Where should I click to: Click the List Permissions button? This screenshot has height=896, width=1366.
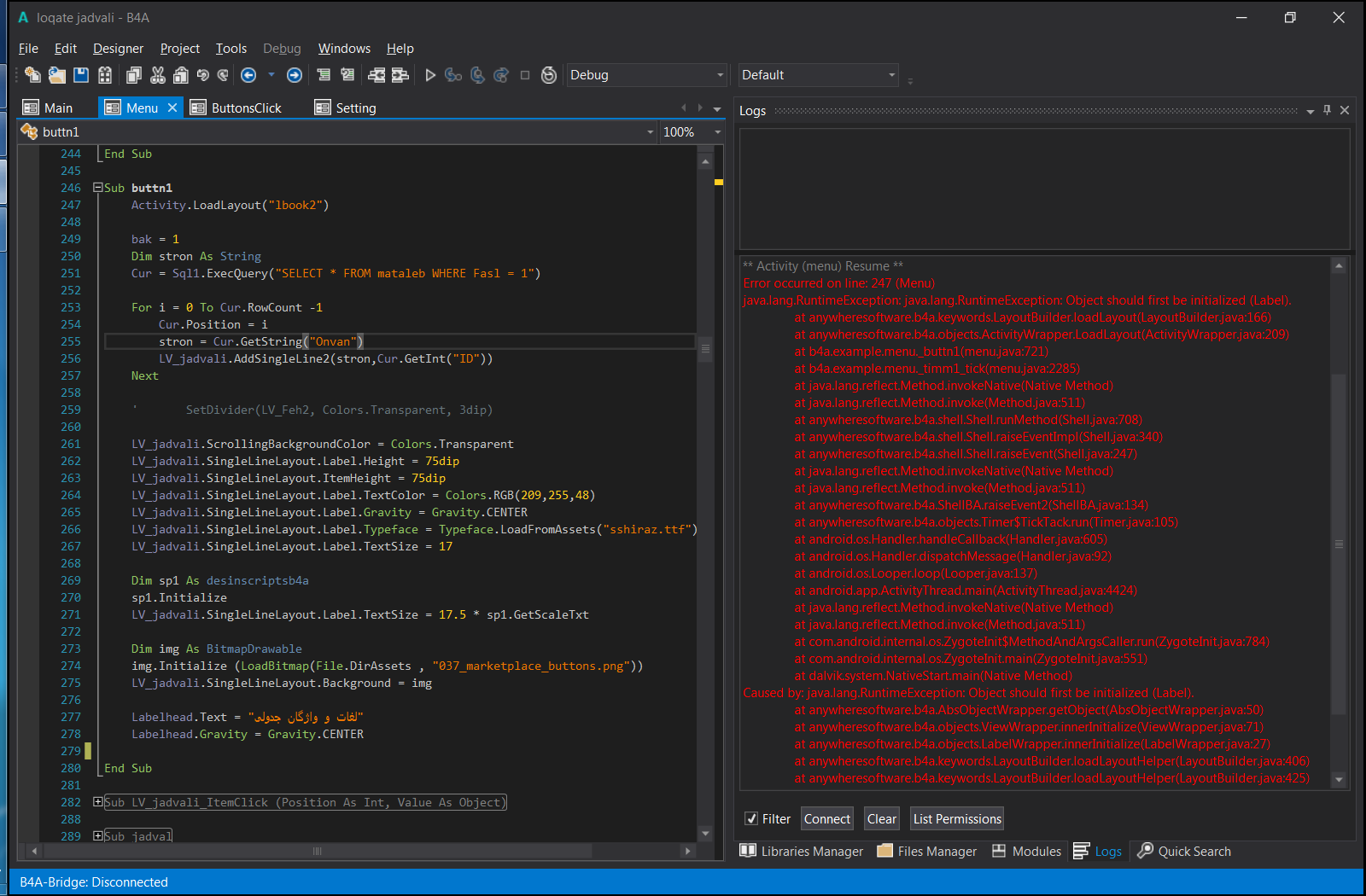tap(956, 818)
